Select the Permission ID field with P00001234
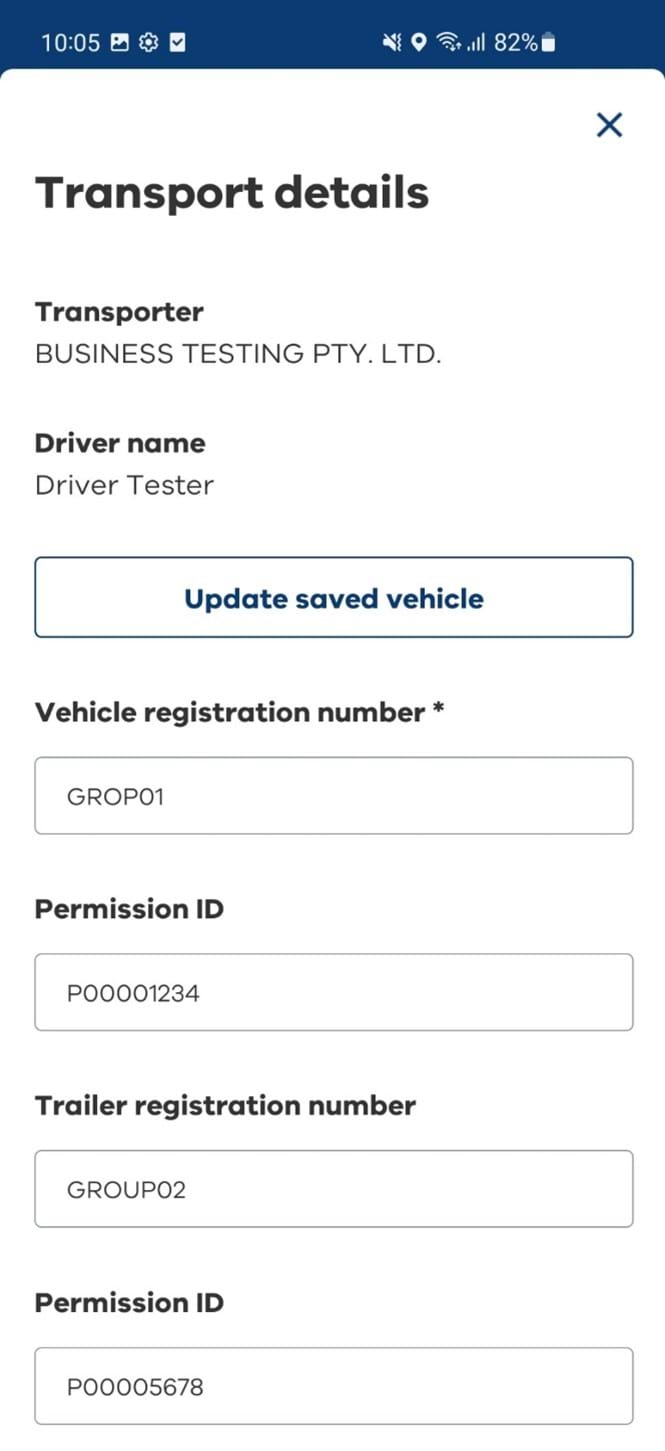This screenshot has height=1451, width=665. 334,992
